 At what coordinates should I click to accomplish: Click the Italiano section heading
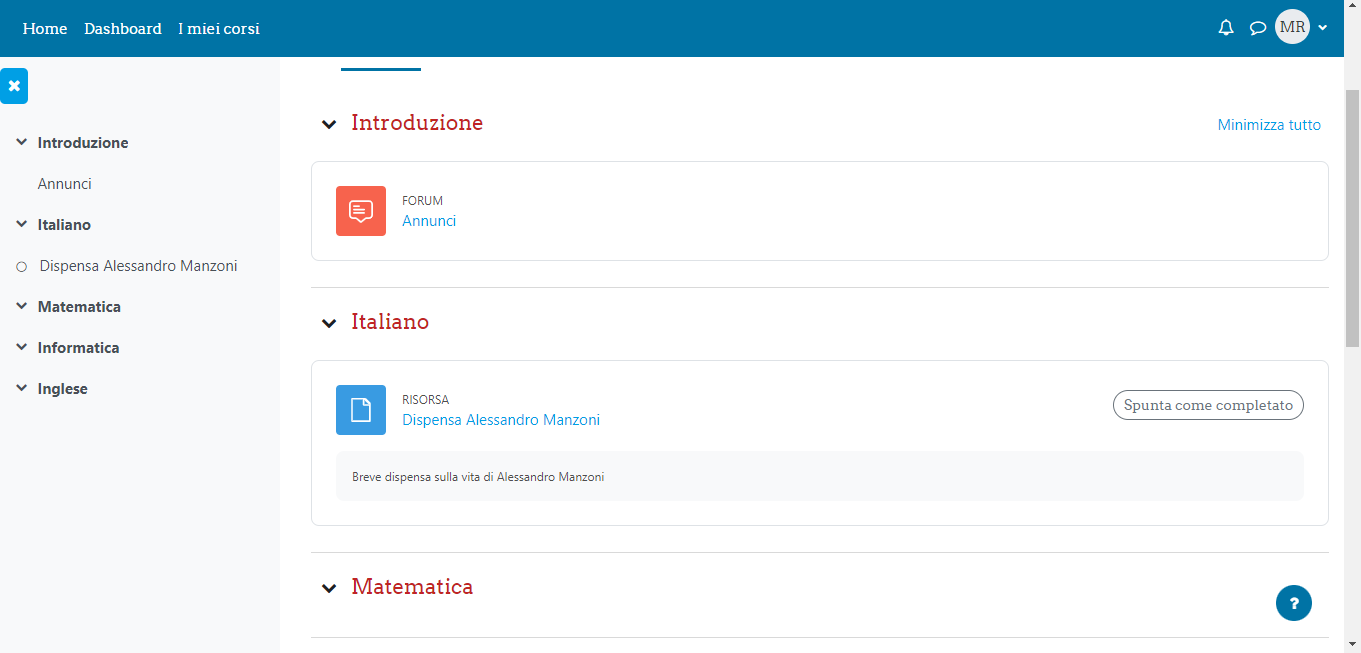(x=390, y=322)
